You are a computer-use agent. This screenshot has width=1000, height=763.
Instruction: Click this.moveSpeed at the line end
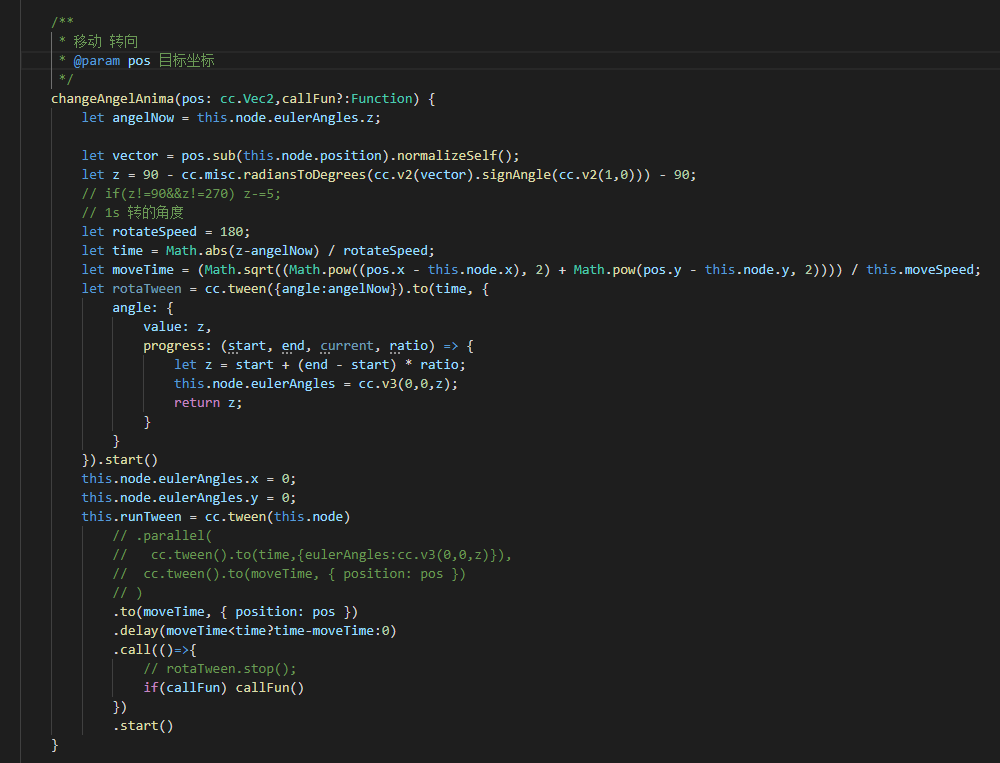point(920,270)
